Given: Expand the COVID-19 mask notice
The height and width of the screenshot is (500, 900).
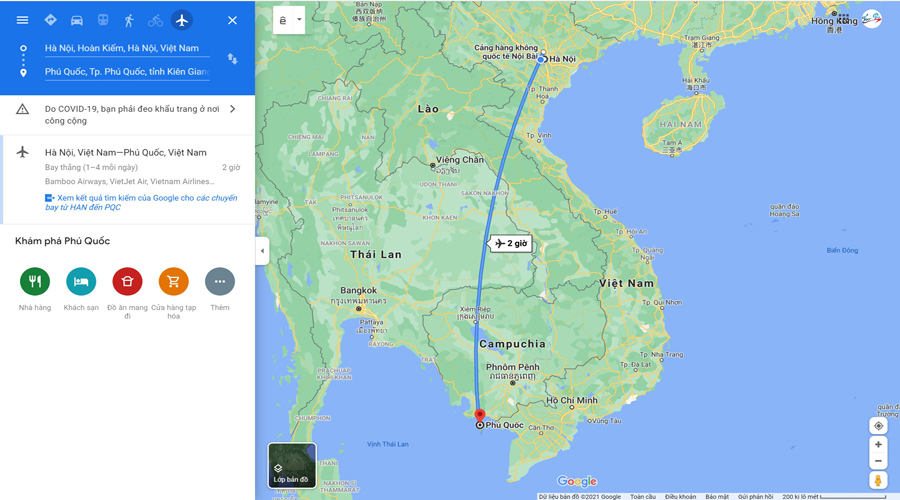Looking at the screenshot, I should 127,115.
